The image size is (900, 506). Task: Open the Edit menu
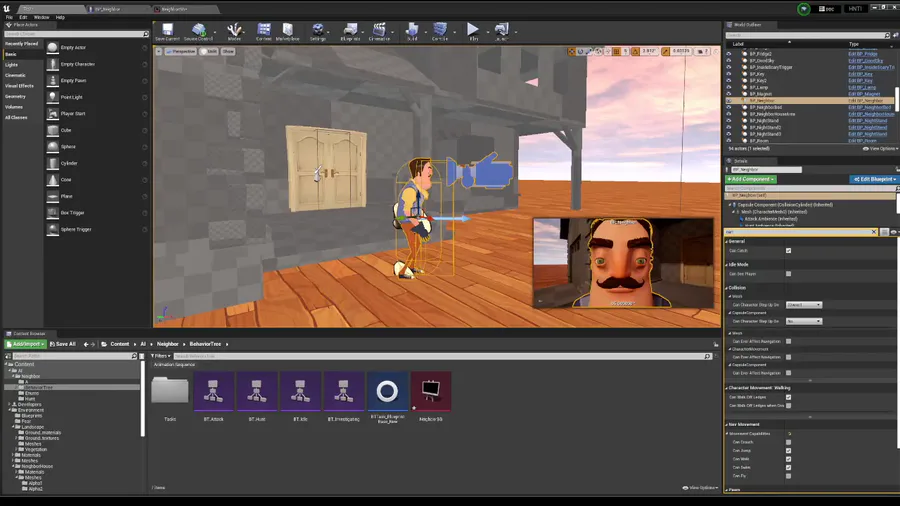pos(23,17)
